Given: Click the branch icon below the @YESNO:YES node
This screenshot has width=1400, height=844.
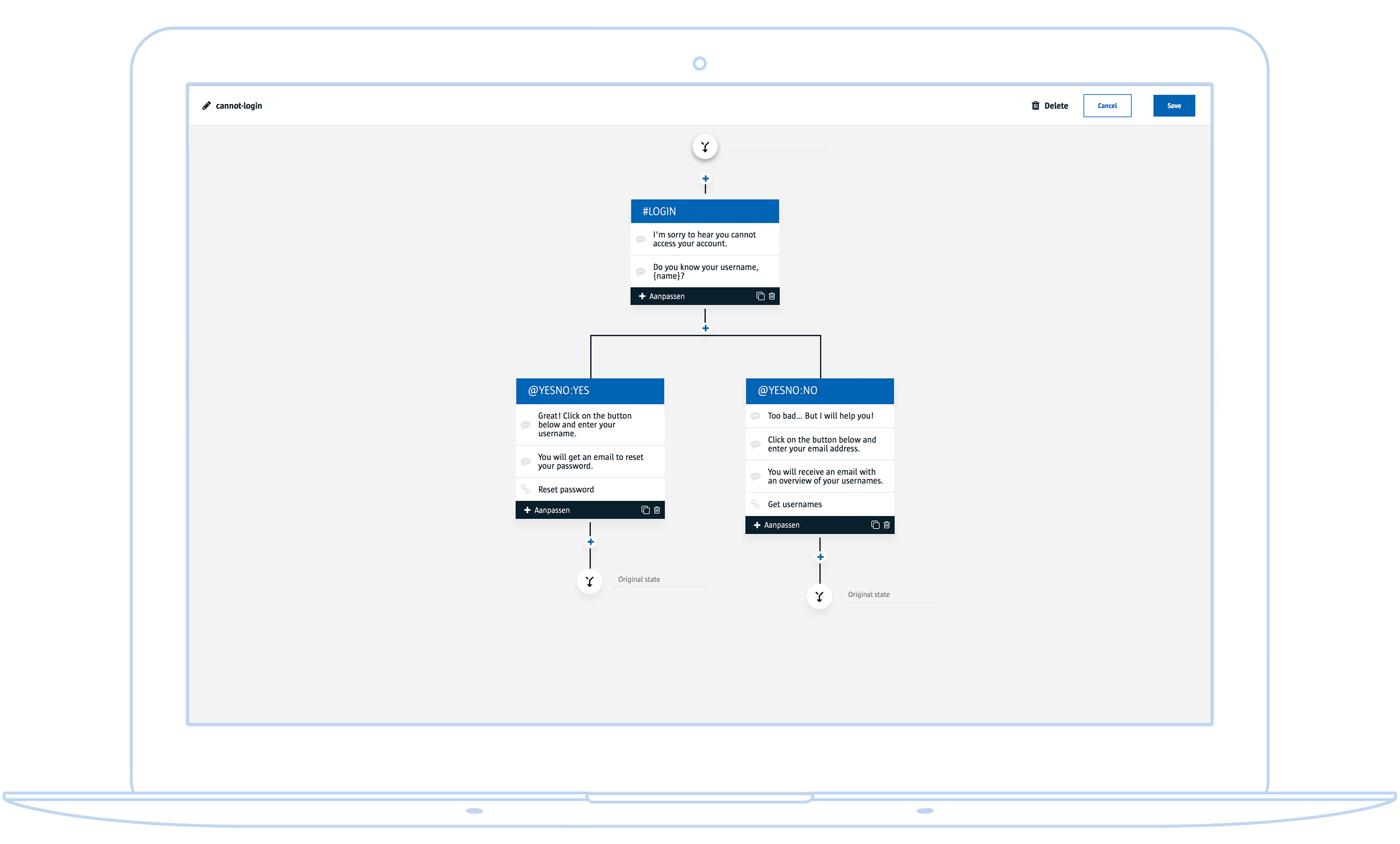Looking at the screenshot, I should [589, 581].
